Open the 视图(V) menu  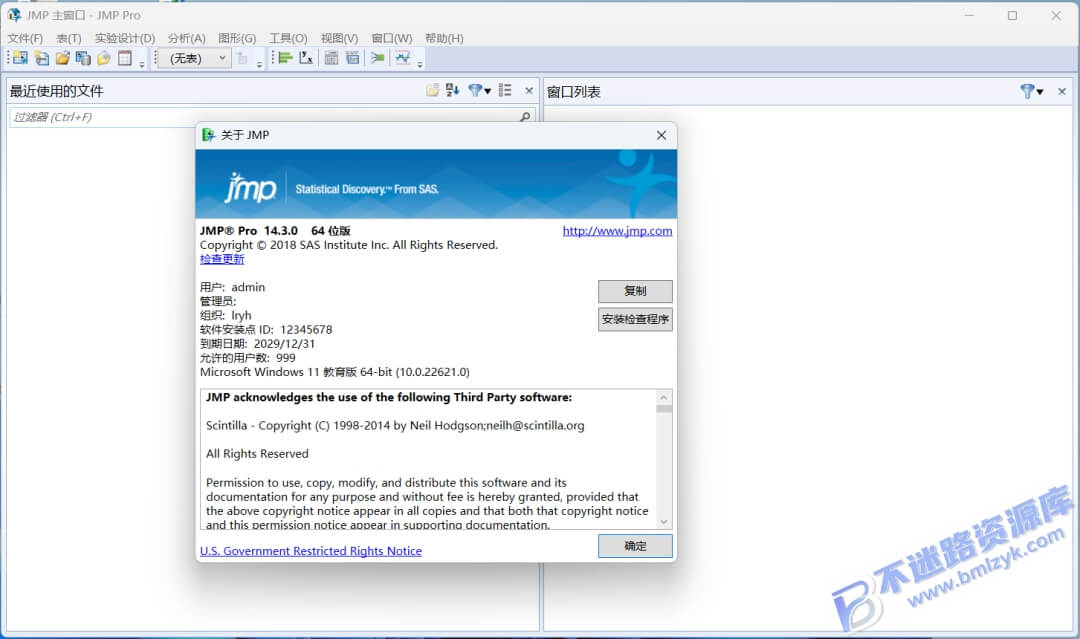[340, 39]
